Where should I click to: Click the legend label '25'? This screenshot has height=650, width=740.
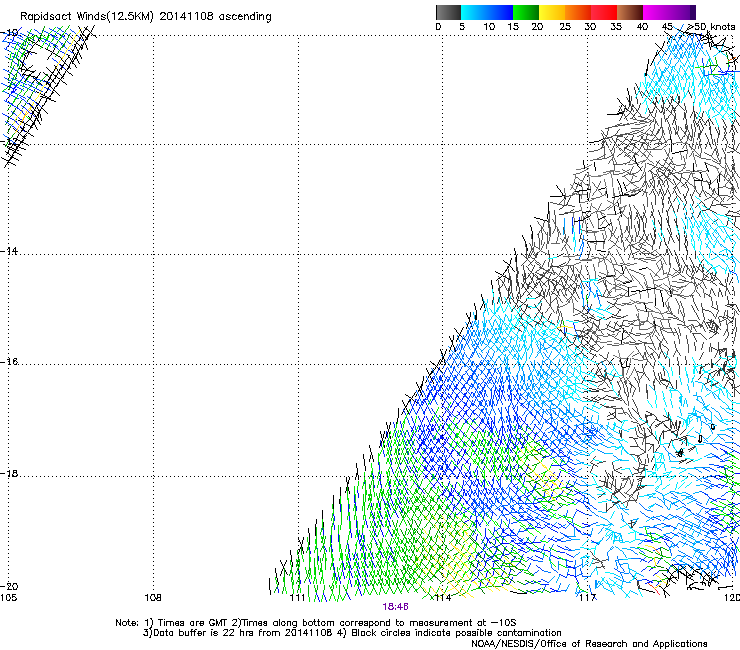[x=565, y=27]
